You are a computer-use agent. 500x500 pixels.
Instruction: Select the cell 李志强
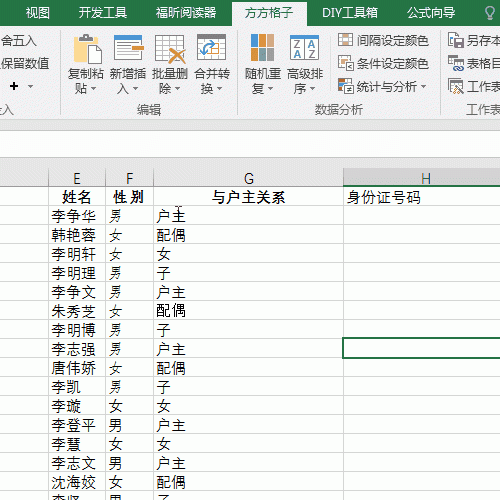point(77,349)
